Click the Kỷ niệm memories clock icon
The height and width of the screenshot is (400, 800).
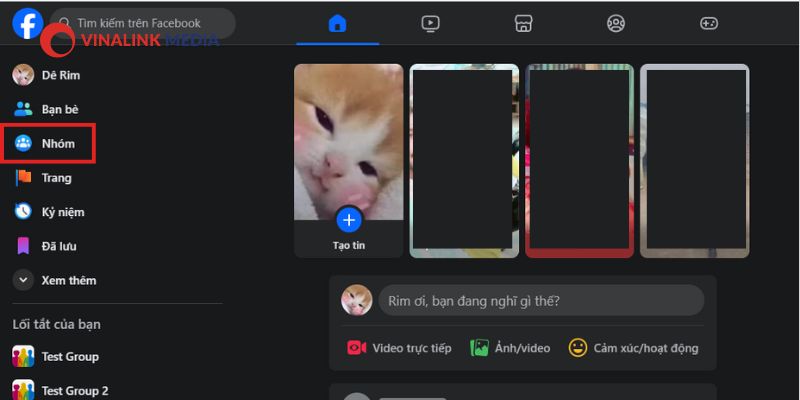coord(23,212)
